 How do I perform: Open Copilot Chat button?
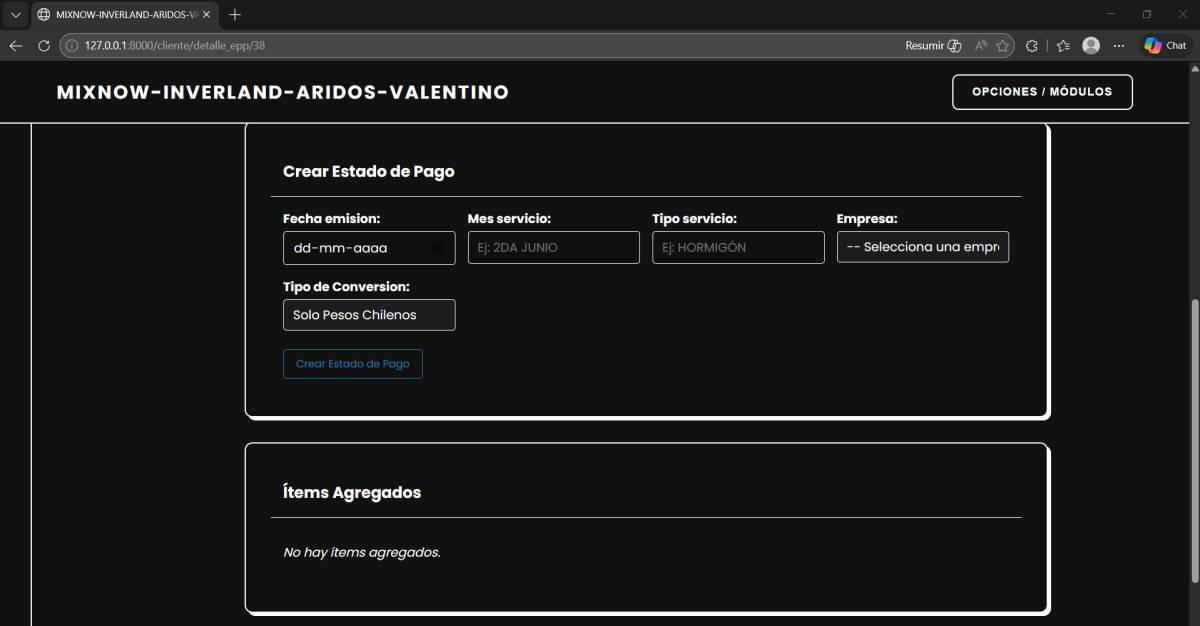coord(1166,46)
